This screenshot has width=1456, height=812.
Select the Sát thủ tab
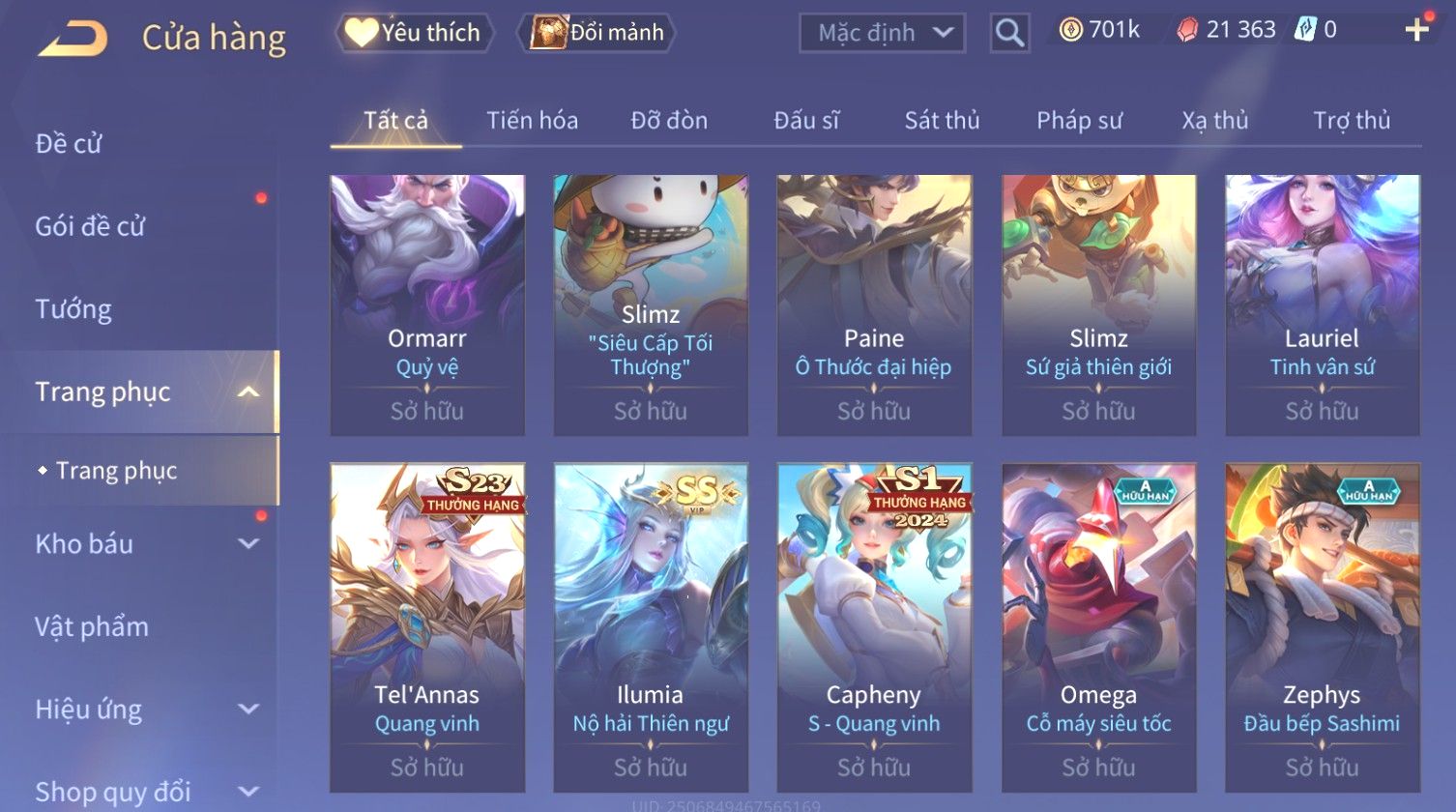tap(942, 120)
